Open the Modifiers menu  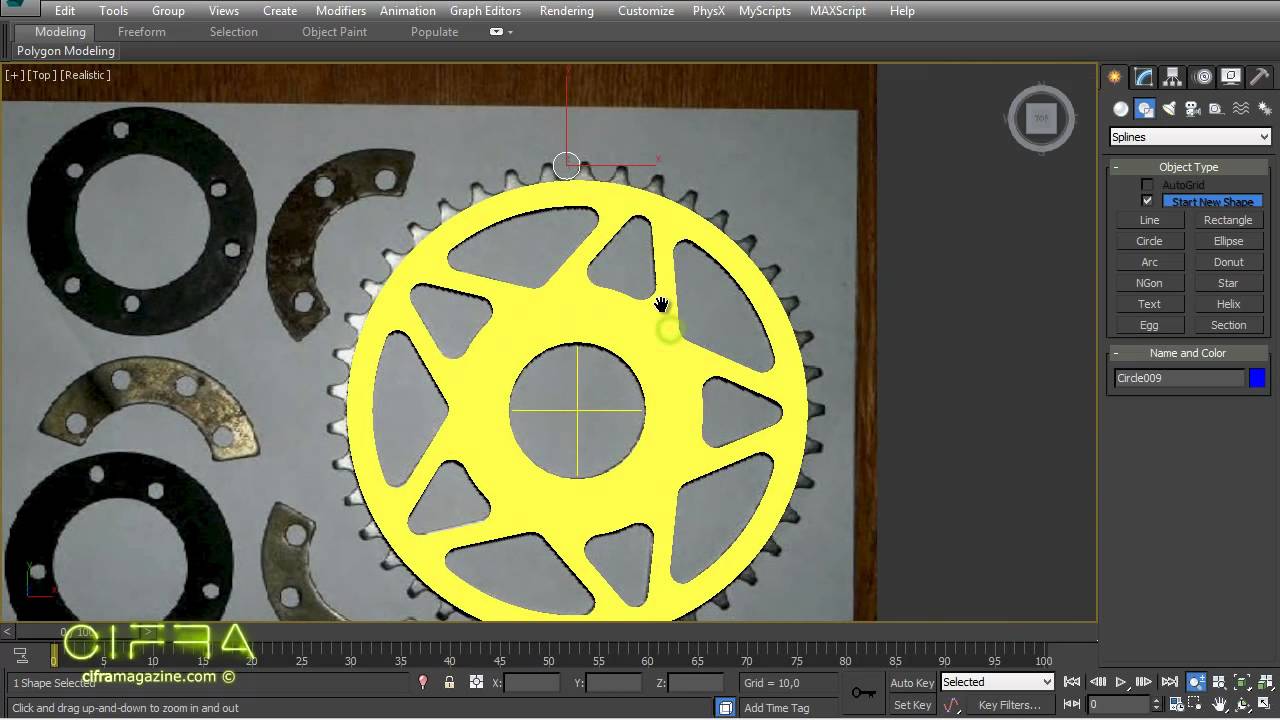(341, 11)
